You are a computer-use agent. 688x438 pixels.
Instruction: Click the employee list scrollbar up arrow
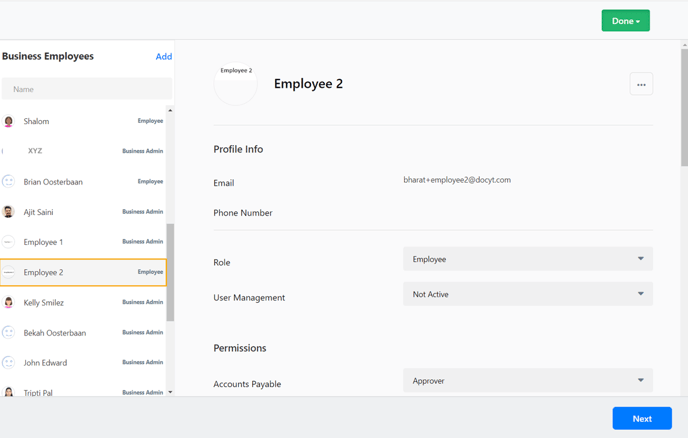click(170, 110)
